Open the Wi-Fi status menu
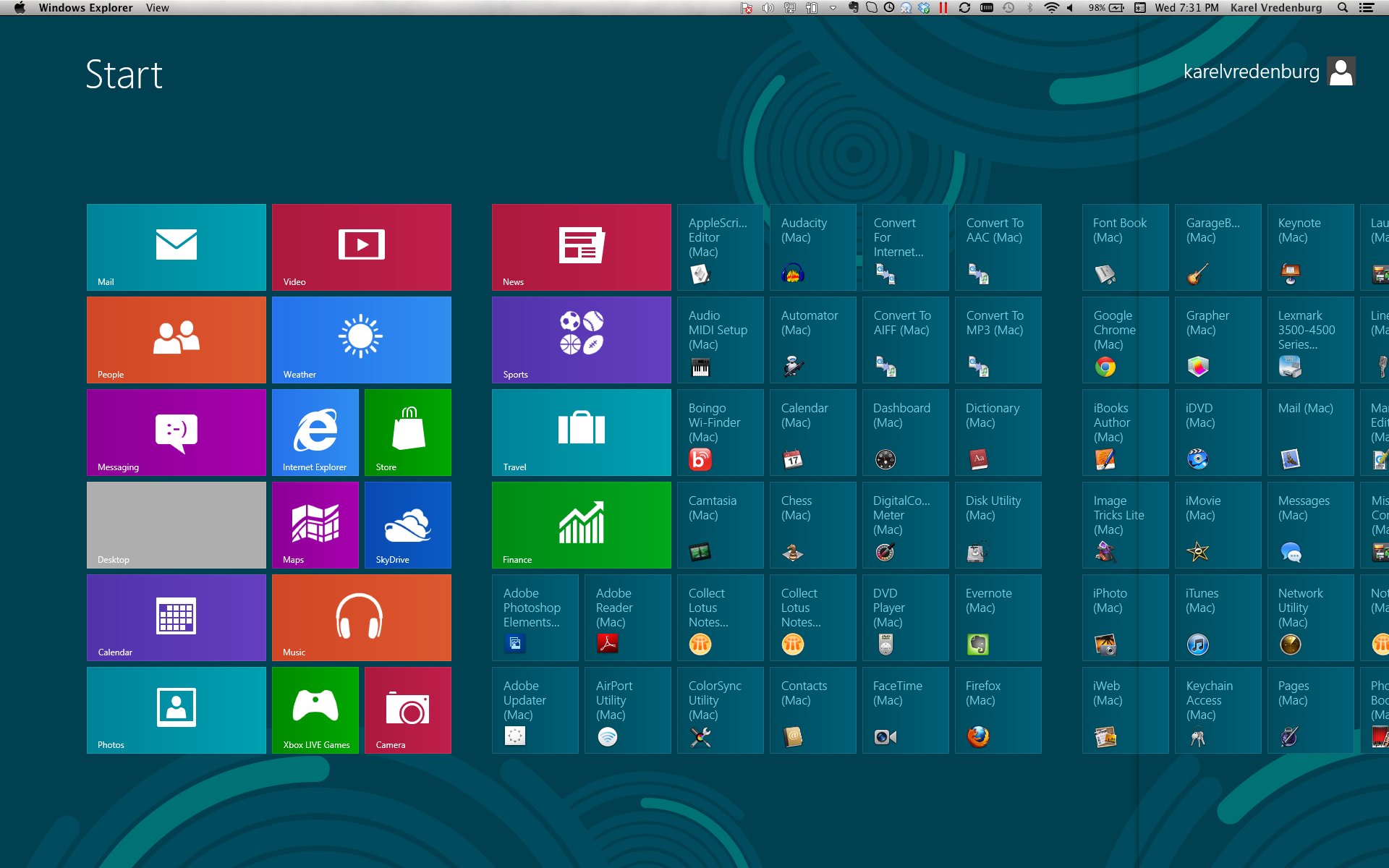1389x868 pixels. [1051, 8]
